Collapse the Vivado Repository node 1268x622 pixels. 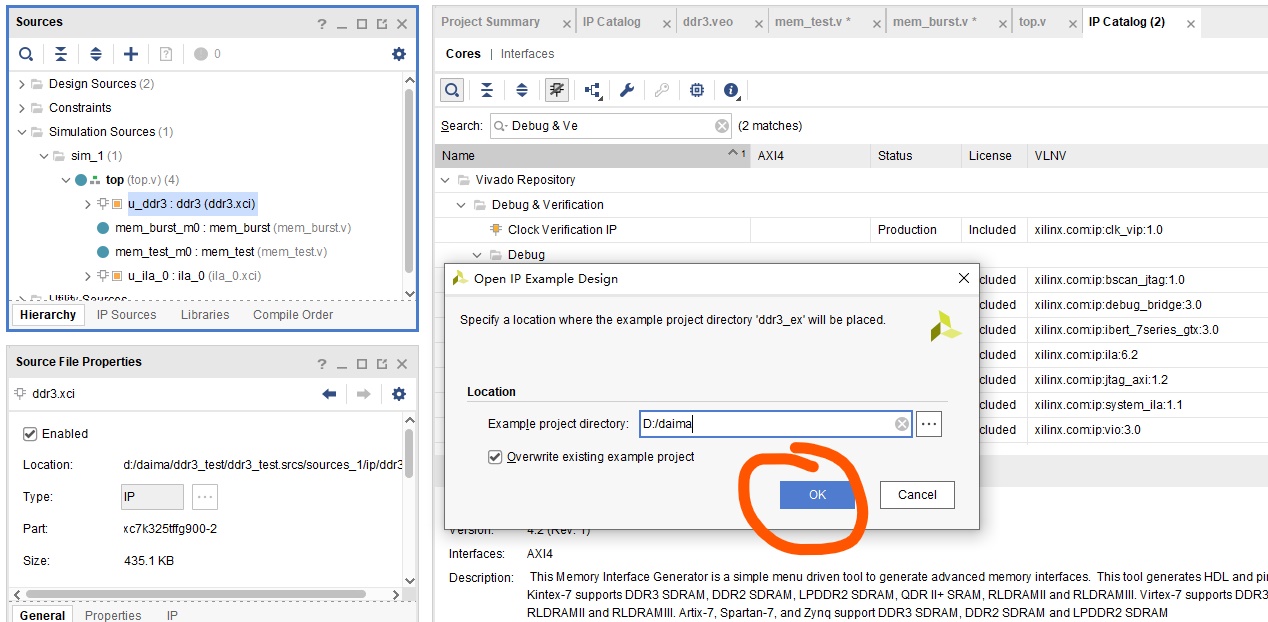click(445, 180)
